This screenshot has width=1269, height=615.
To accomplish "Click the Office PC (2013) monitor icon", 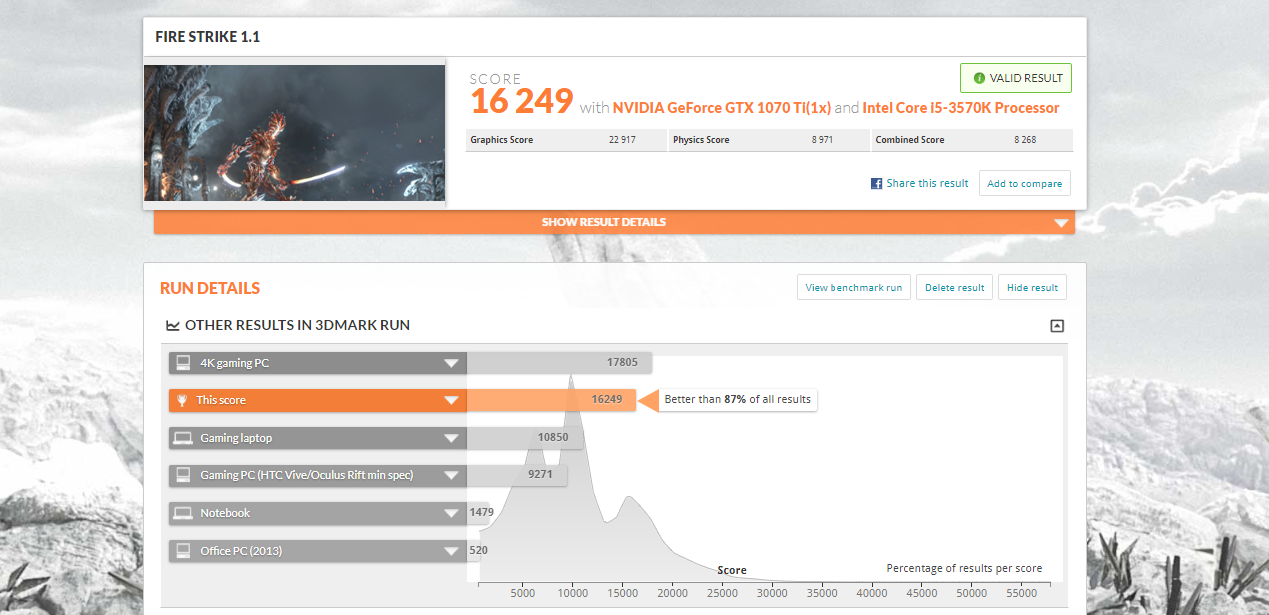I will pyautogui.click(x=182, y=551).
